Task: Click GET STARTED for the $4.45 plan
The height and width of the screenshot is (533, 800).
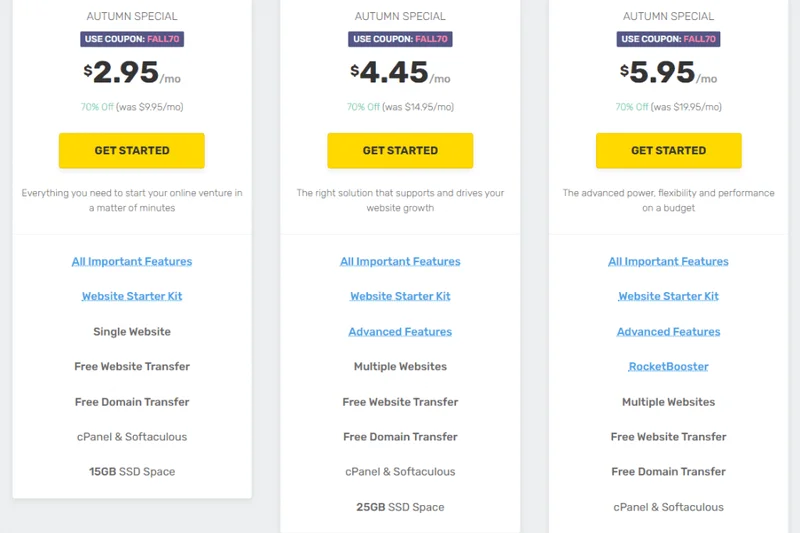Action: coord(400,150)
